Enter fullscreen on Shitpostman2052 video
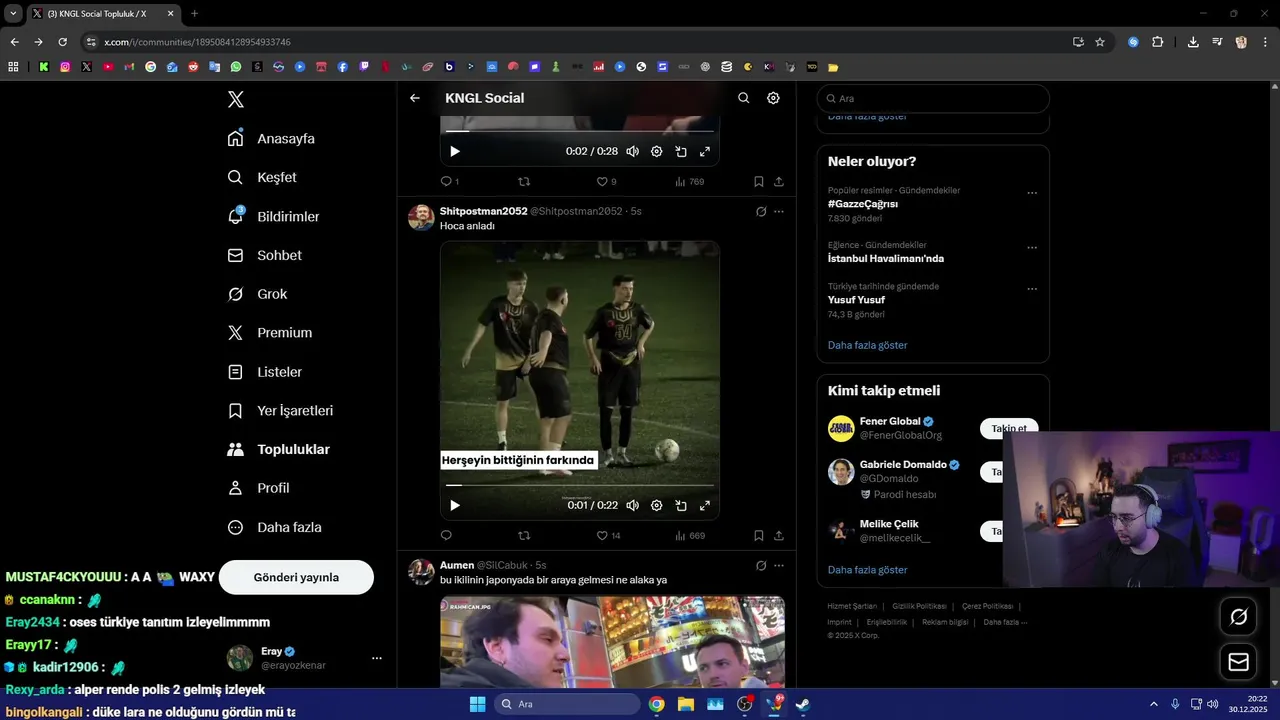Screen dimensions: 1280x720 (704, 505)
